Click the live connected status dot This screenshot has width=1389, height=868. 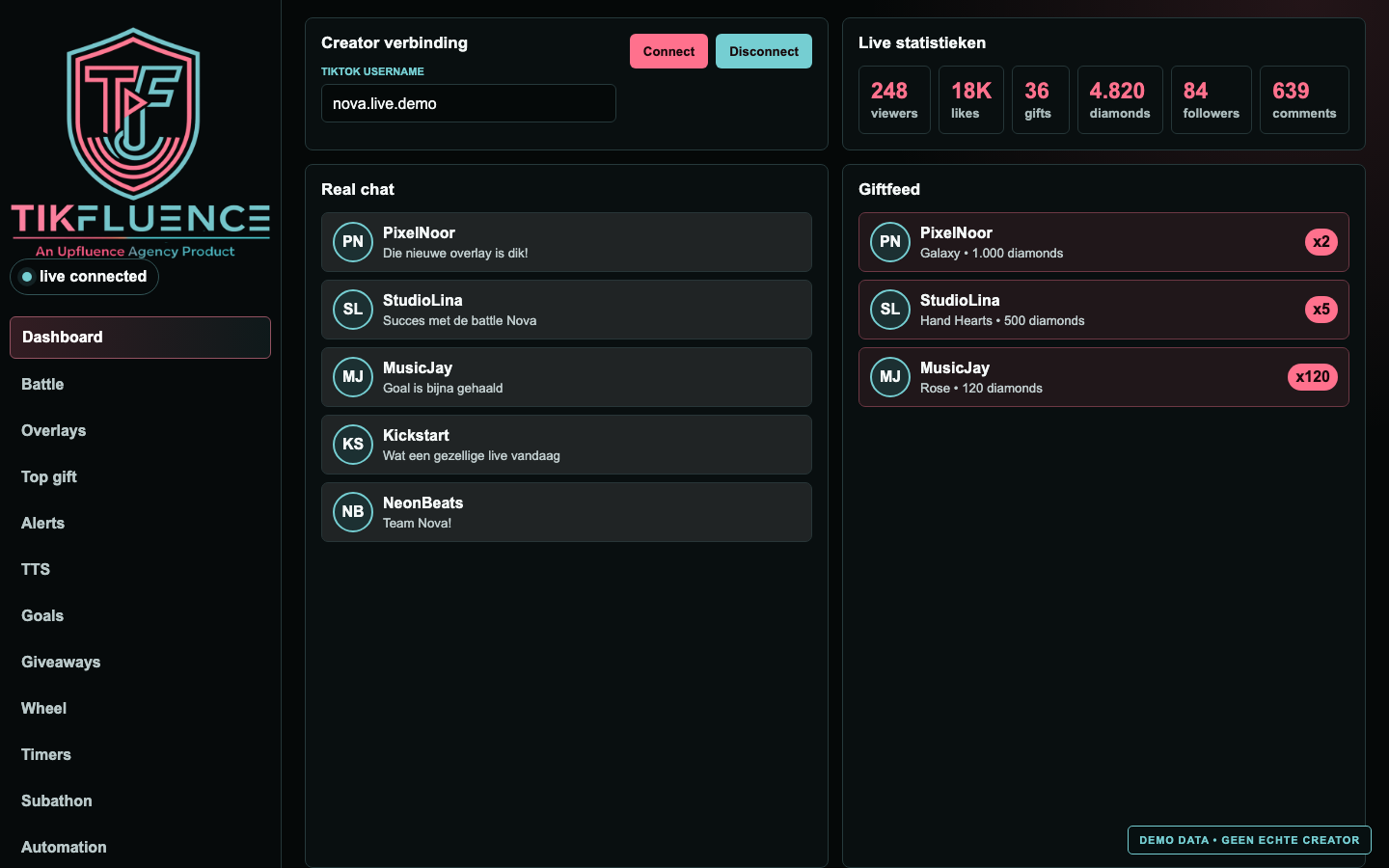point(27,277)
